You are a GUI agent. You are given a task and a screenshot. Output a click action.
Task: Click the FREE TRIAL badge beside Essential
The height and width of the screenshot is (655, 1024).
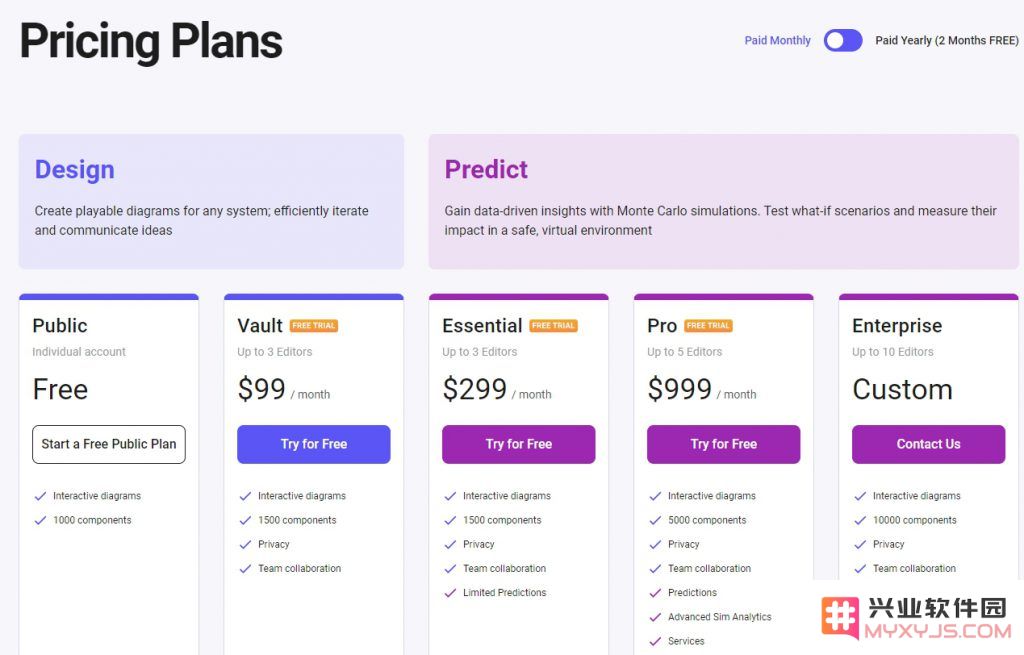coord(553,325)
